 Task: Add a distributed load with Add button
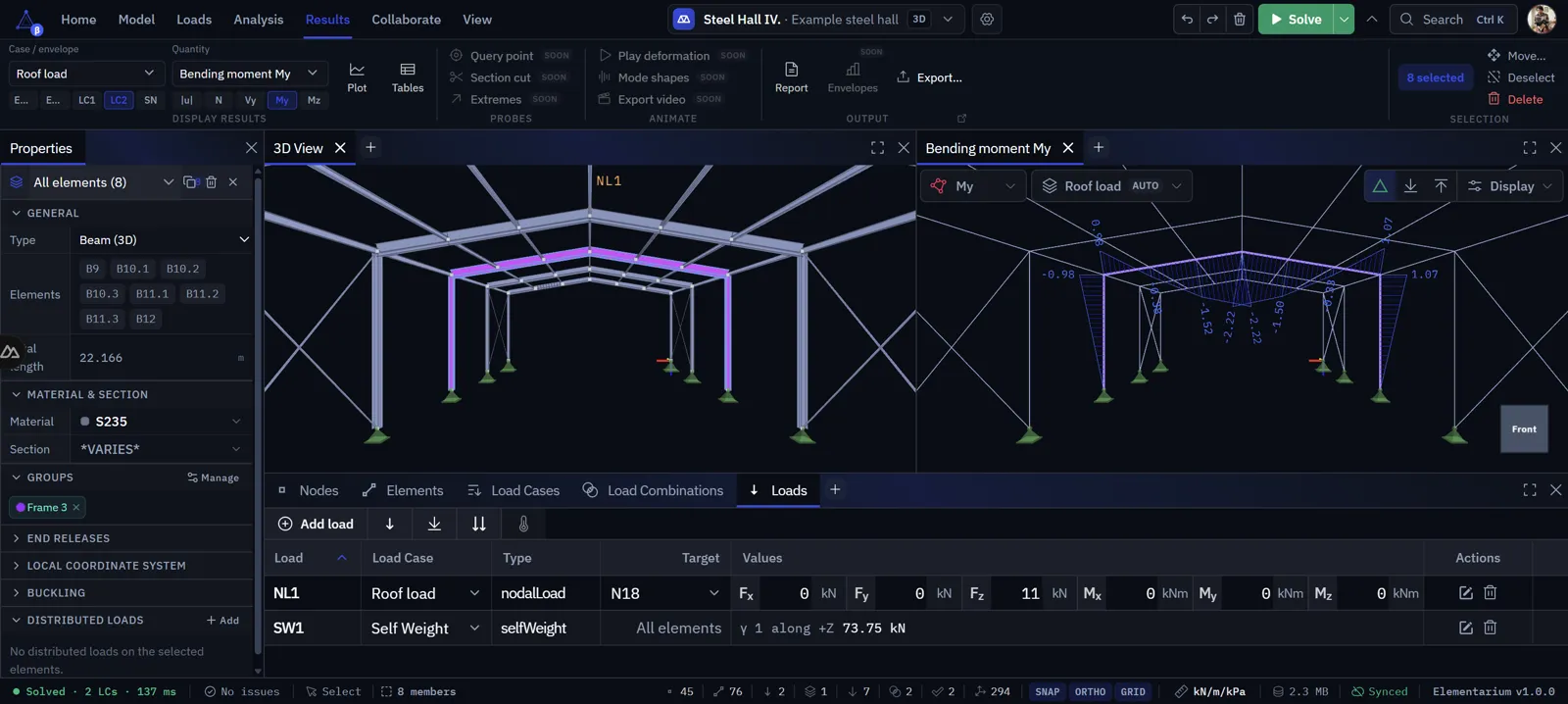[222, 621]
